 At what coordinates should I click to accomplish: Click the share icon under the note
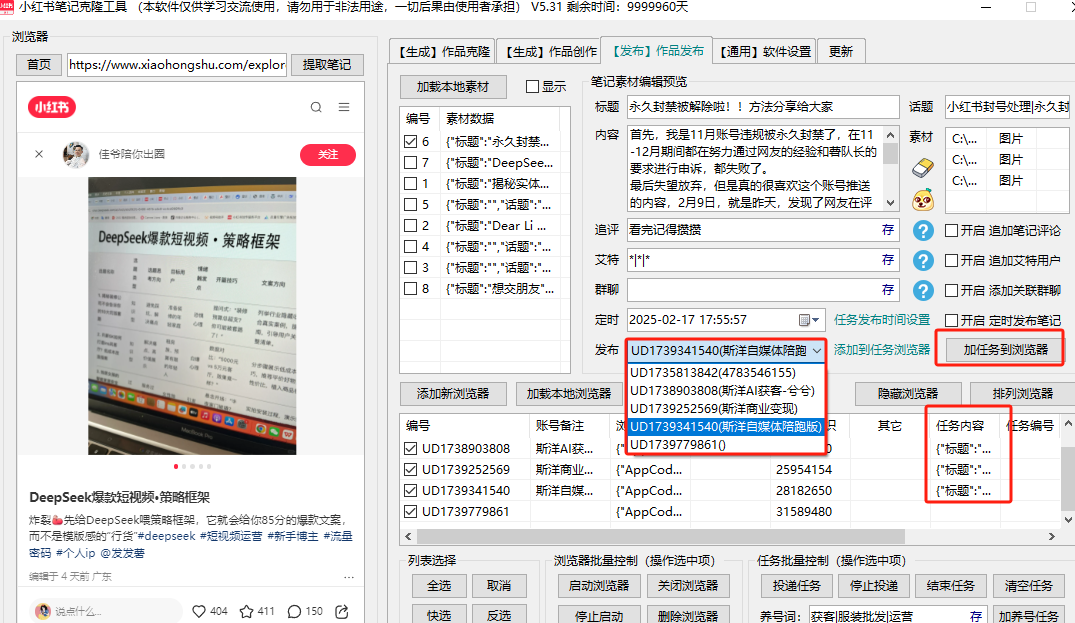(342, 611)
